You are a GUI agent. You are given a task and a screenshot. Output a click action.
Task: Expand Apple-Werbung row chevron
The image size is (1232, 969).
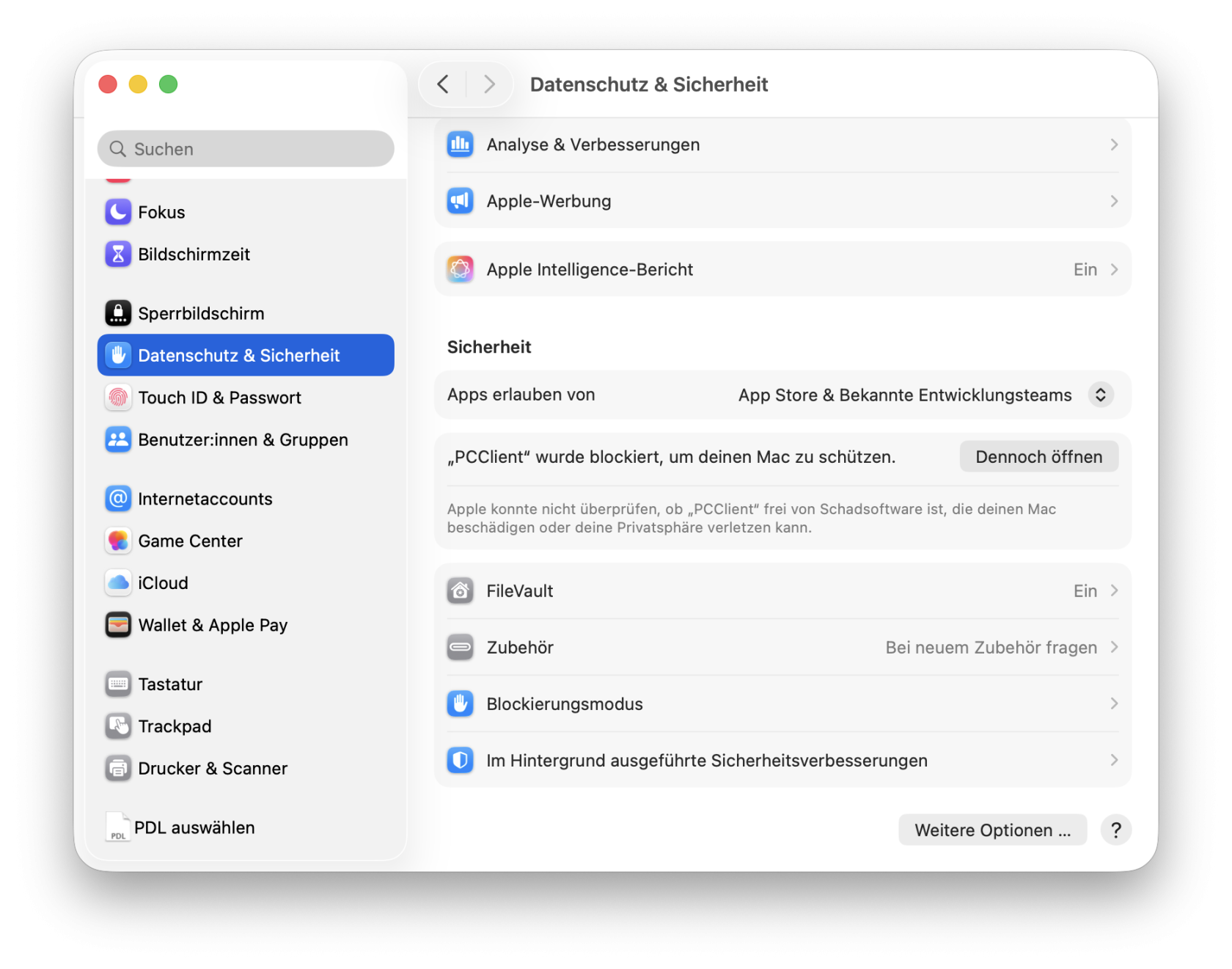1114,201
